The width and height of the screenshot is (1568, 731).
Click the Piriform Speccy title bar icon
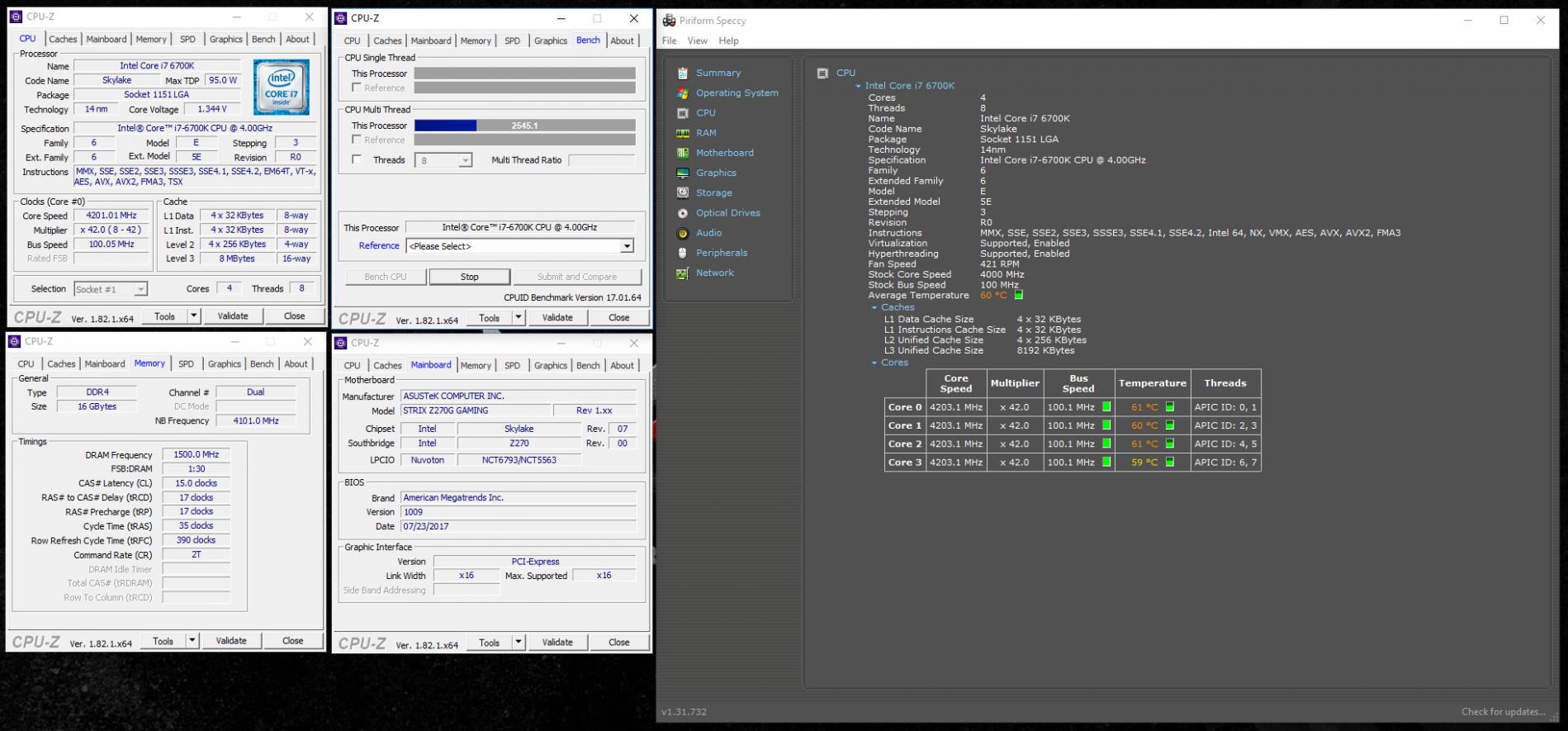[x=669, y=21]
